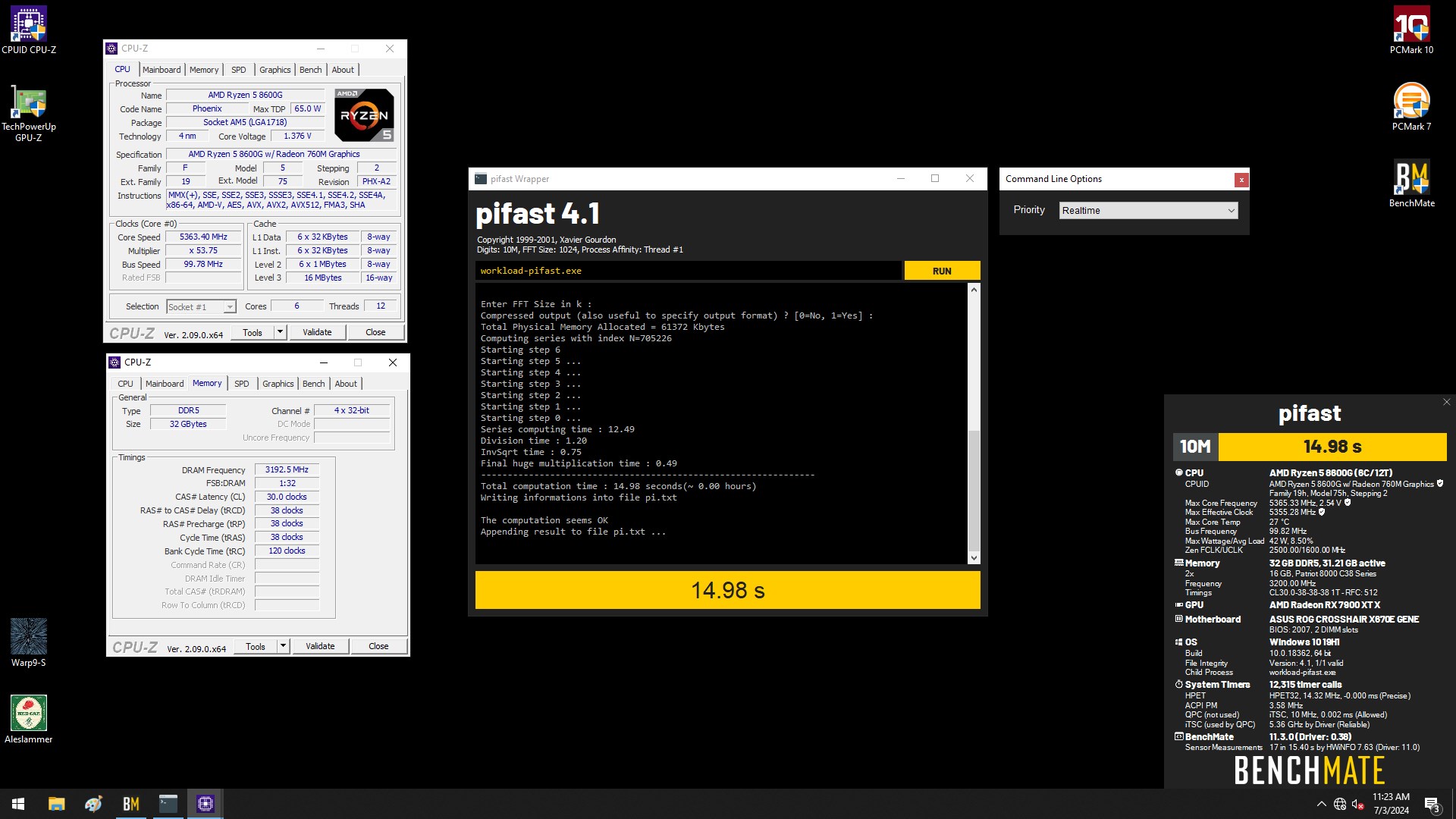Click the network globe tray icon
Image resolution: width=1456 pixels, height=819 pixels.
coord(1340,804)
